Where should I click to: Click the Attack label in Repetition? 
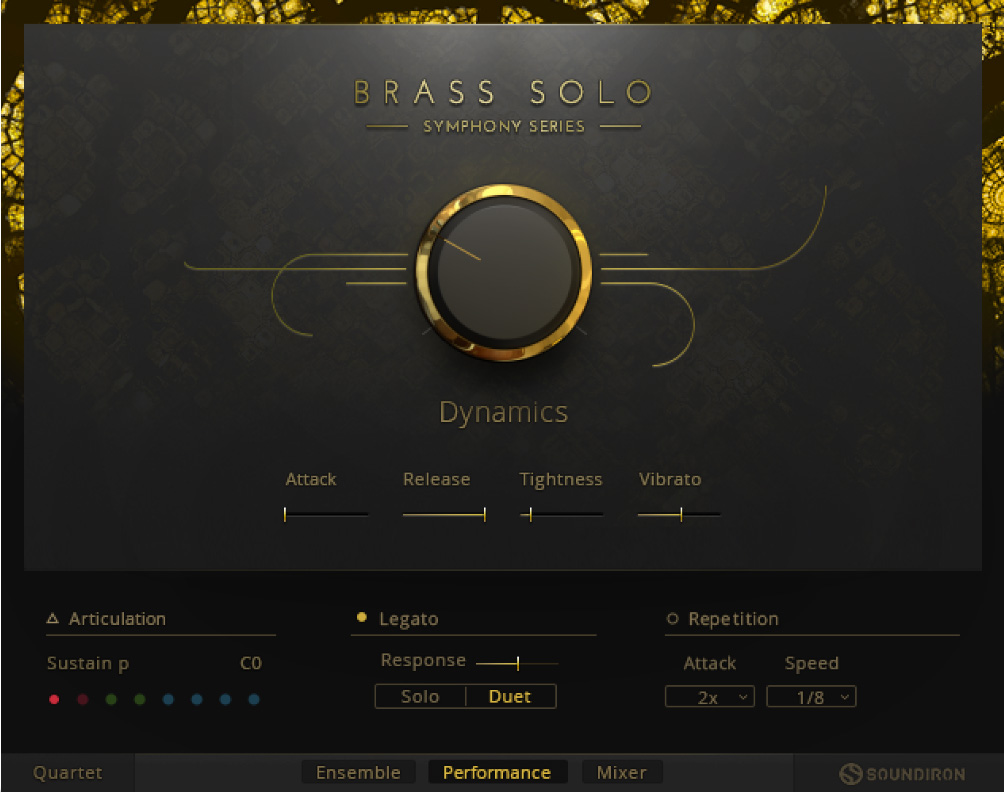pyautogui.click(x=709, y=663)
